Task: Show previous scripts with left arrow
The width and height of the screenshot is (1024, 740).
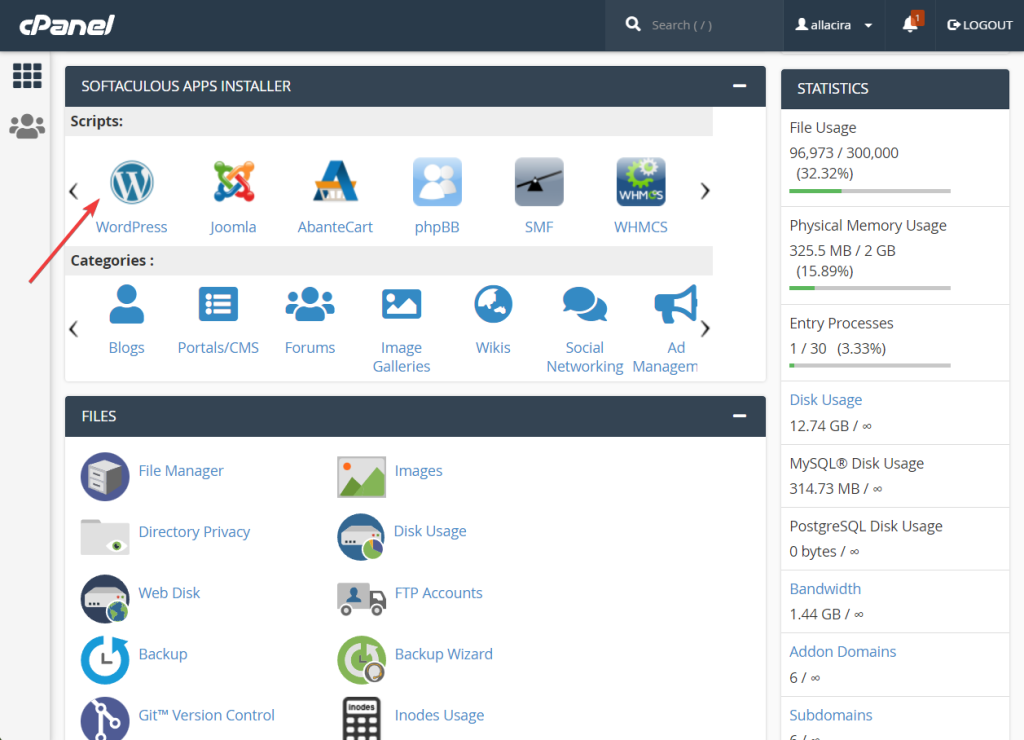Action: [74, 191]
